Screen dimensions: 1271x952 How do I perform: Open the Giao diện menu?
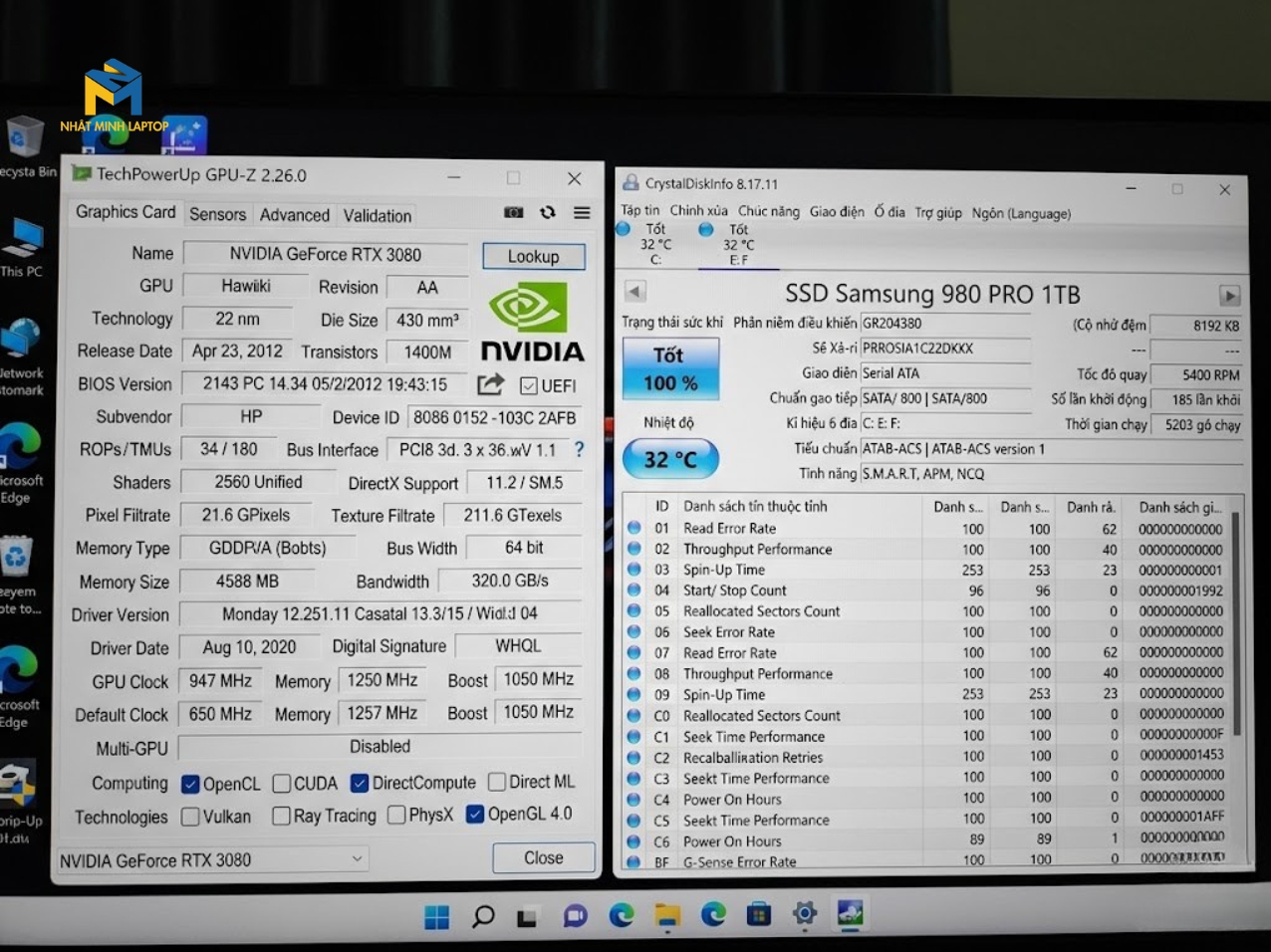click(837, 211)
